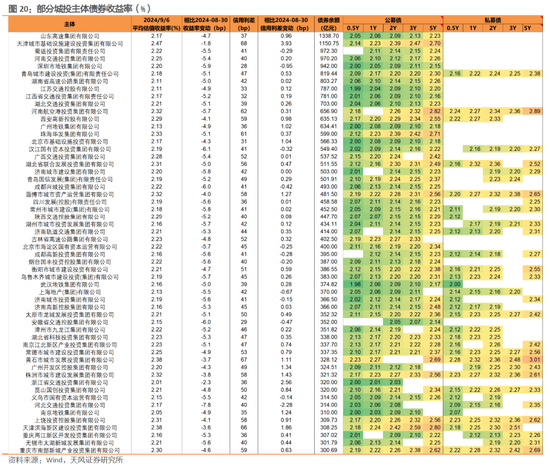Select the row name 深圳市地铁集团有限公司
Viewport: 550px width, 467px height.
70,66
